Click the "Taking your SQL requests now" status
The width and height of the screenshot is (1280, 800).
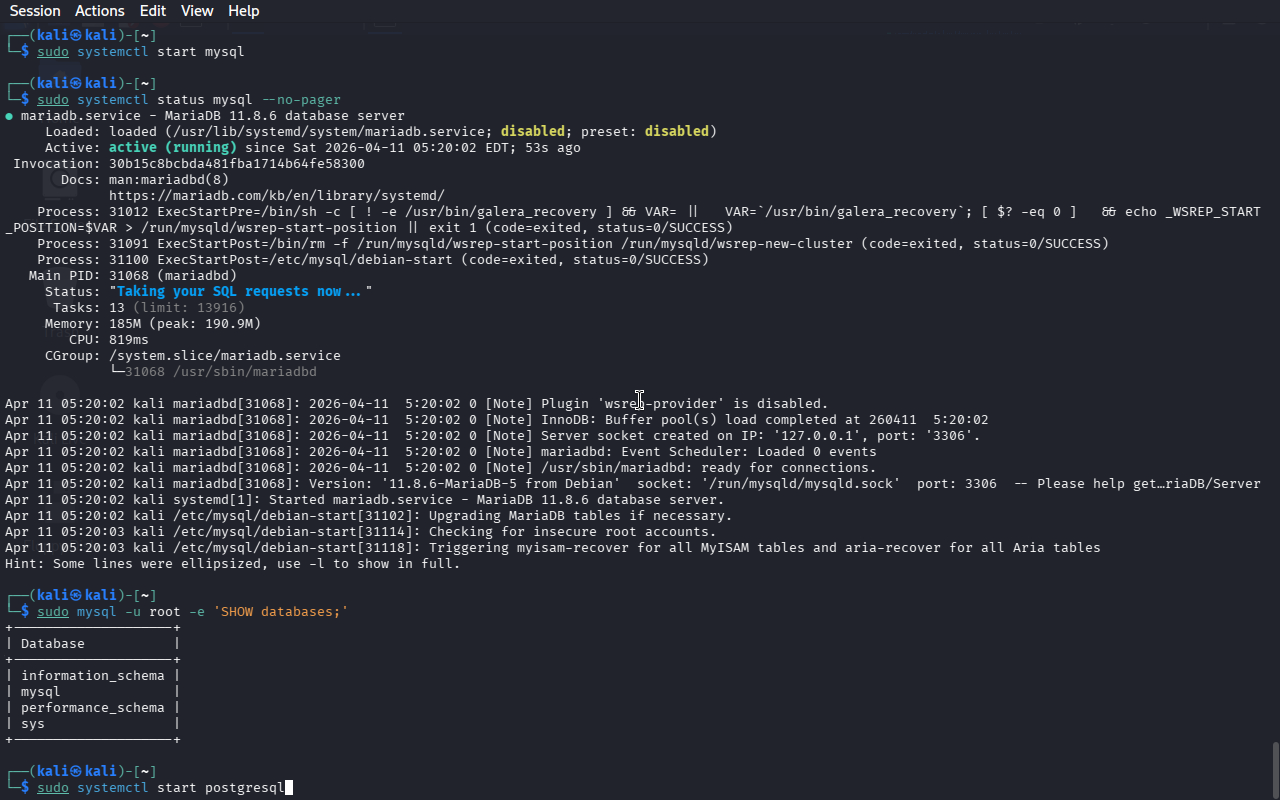[240, 292]
